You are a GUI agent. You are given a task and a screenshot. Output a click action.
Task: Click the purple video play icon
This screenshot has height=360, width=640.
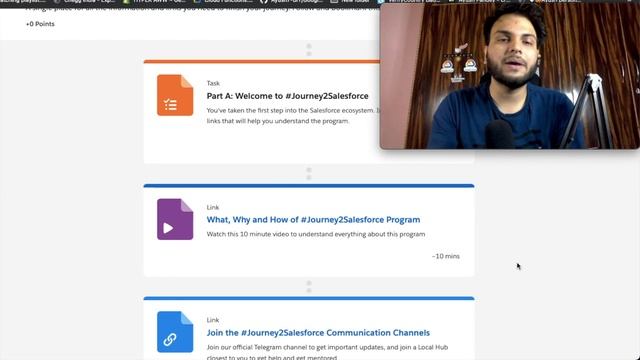pos(175,219)
